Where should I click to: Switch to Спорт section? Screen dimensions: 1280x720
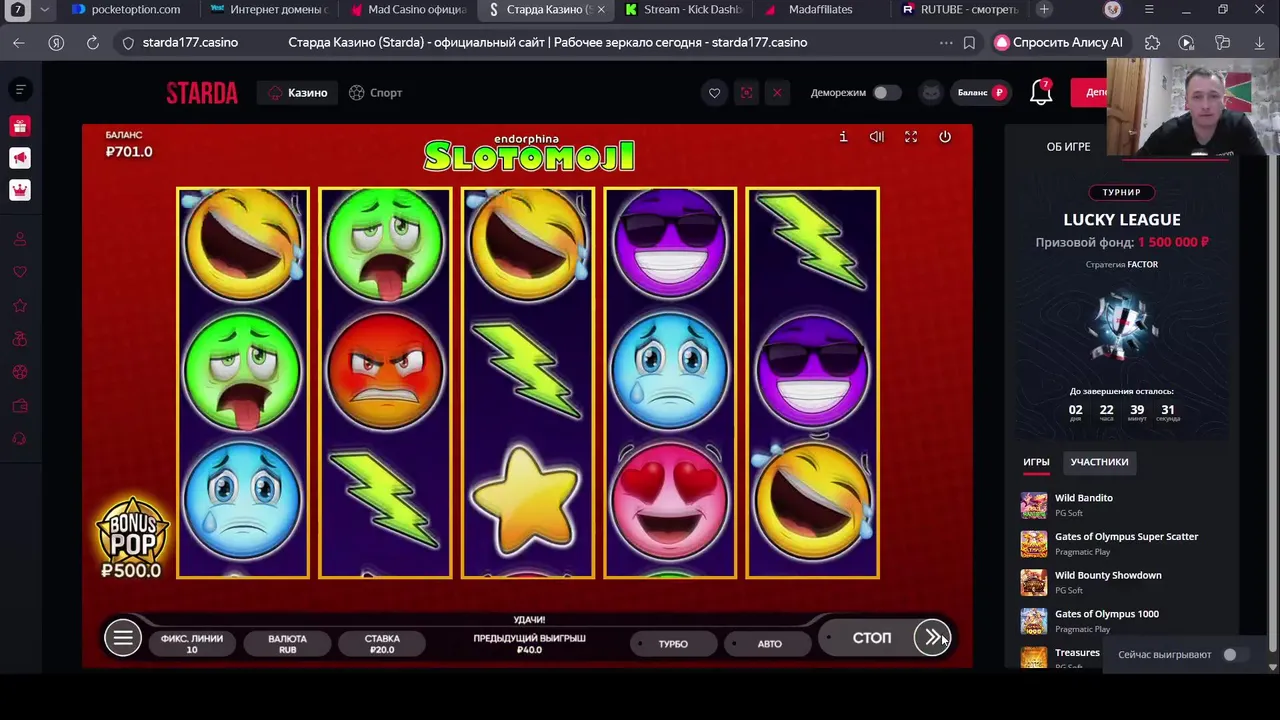[375, 93]
